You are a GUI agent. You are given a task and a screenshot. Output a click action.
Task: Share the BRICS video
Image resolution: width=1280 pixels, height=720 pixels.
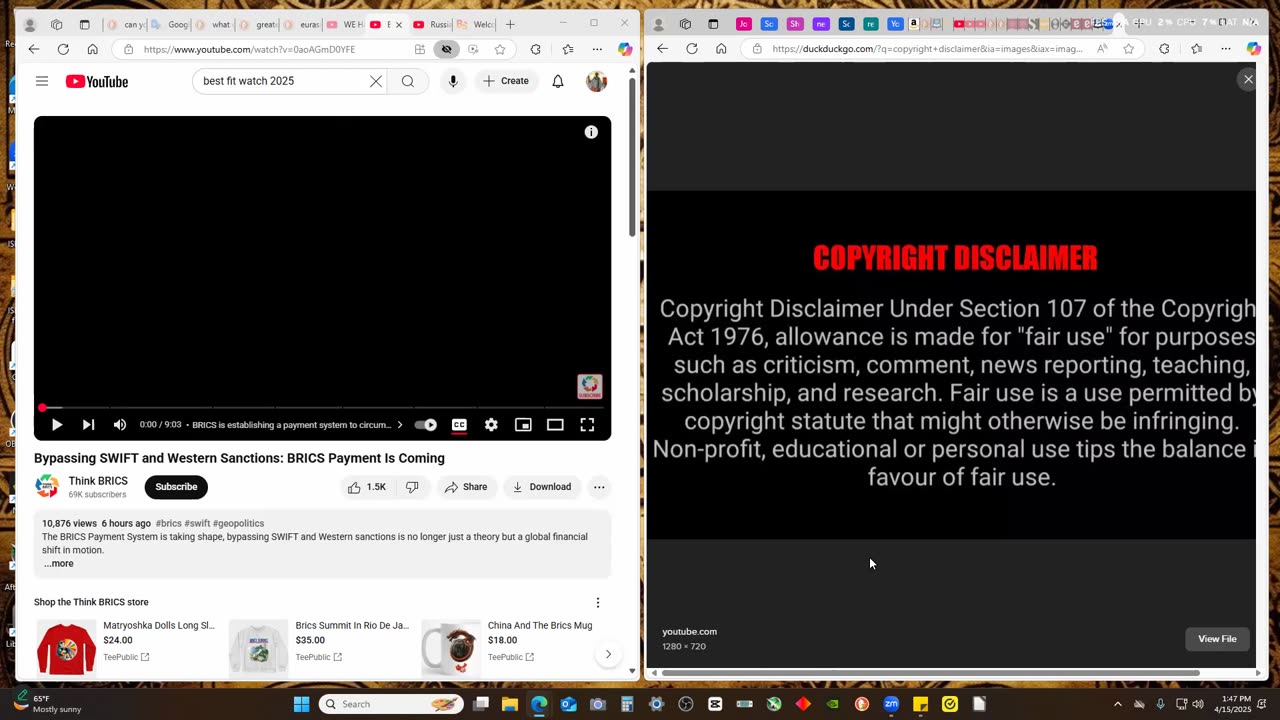(466, 487)
